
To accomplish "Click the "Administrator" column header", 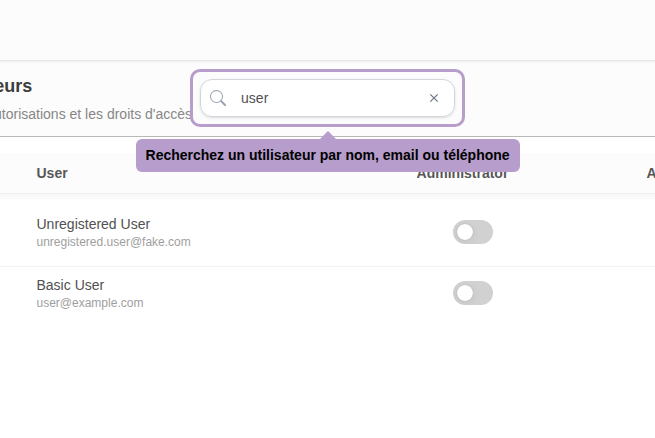I will (462, 180).
